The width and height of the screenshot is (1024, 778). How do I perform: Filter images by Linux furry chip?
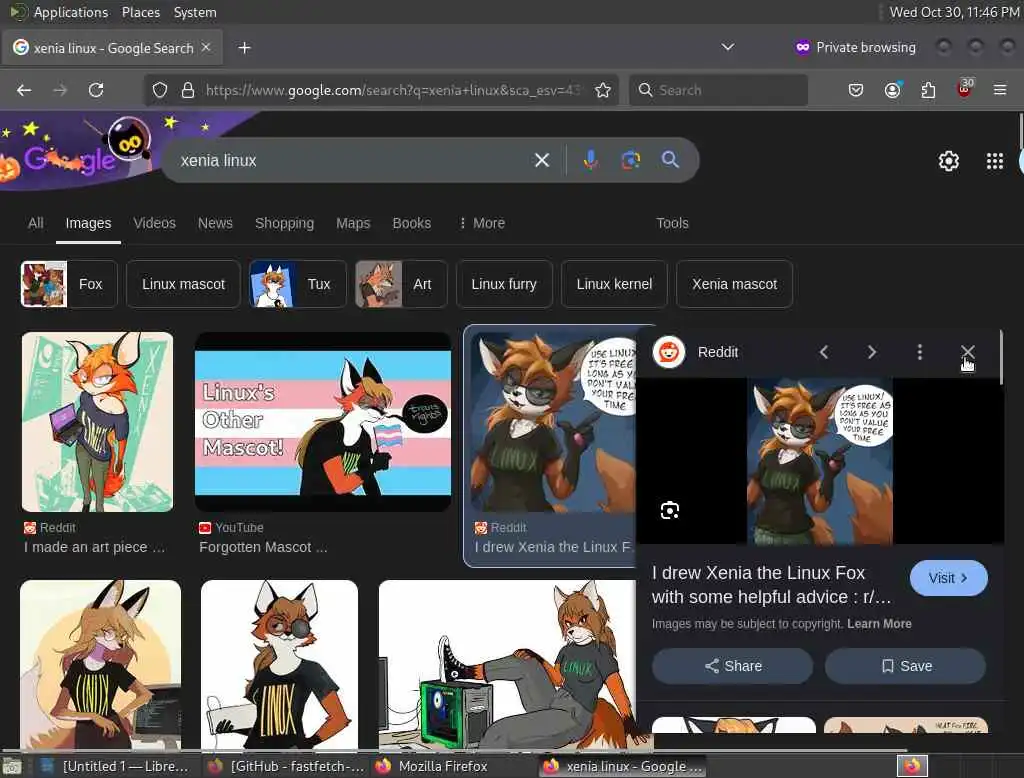pos(504,284)
